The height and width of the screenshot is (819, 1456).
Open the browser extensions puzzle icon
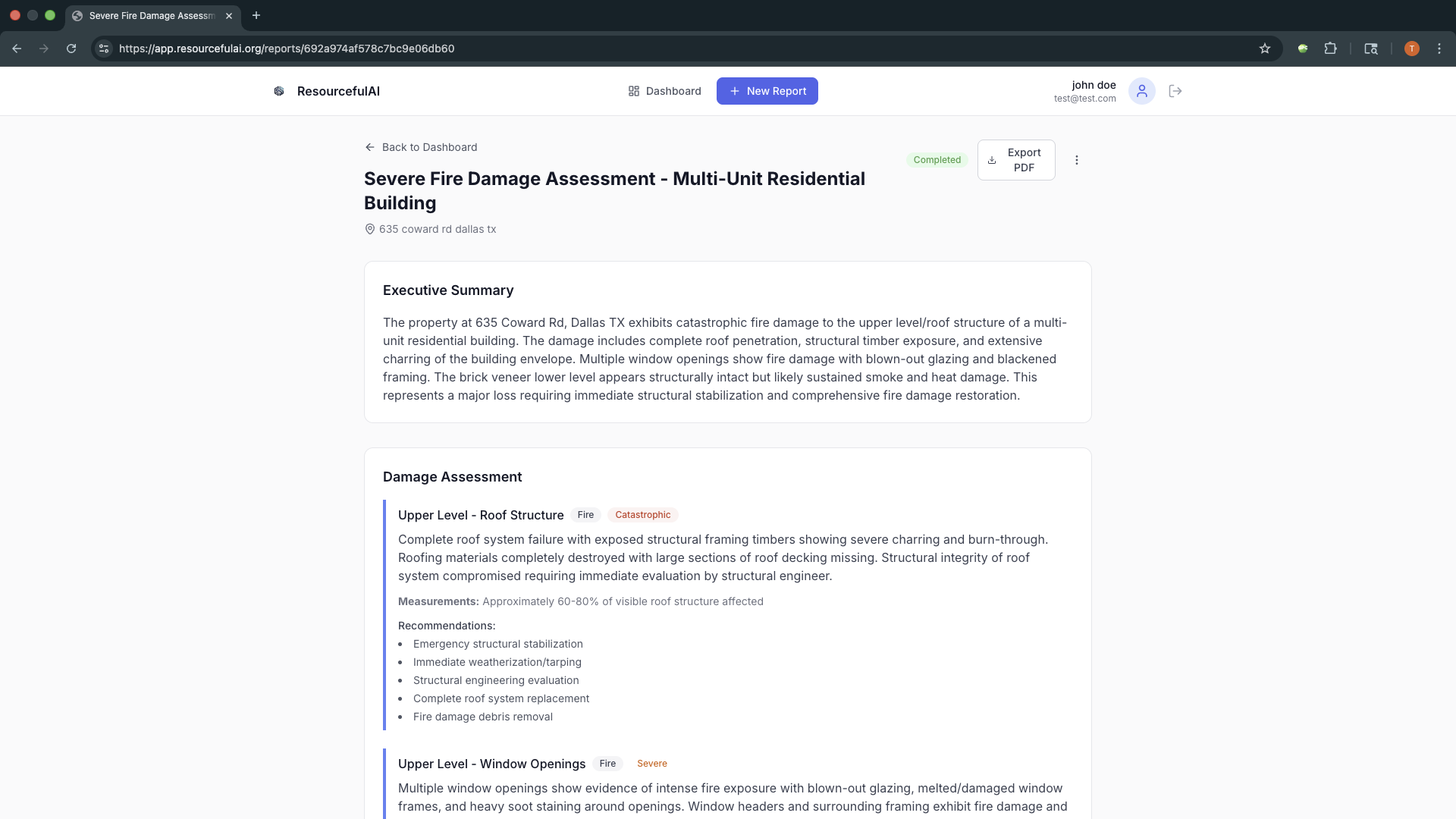pos(1331,49)
